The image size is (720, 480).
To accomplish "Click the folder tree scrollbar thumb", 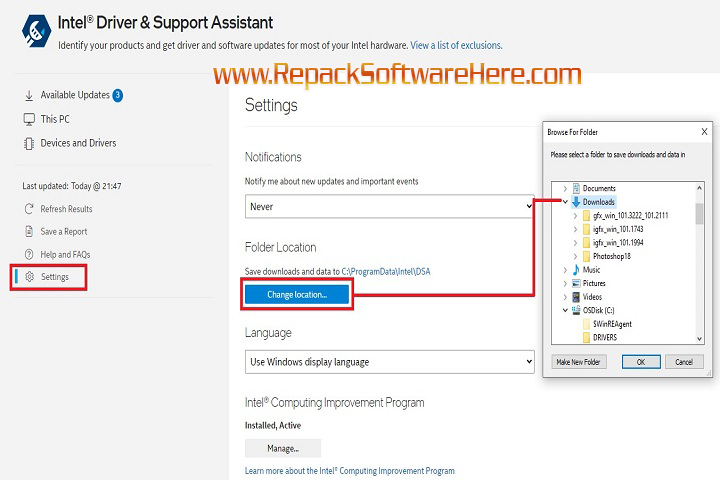I will pos(699,214).
